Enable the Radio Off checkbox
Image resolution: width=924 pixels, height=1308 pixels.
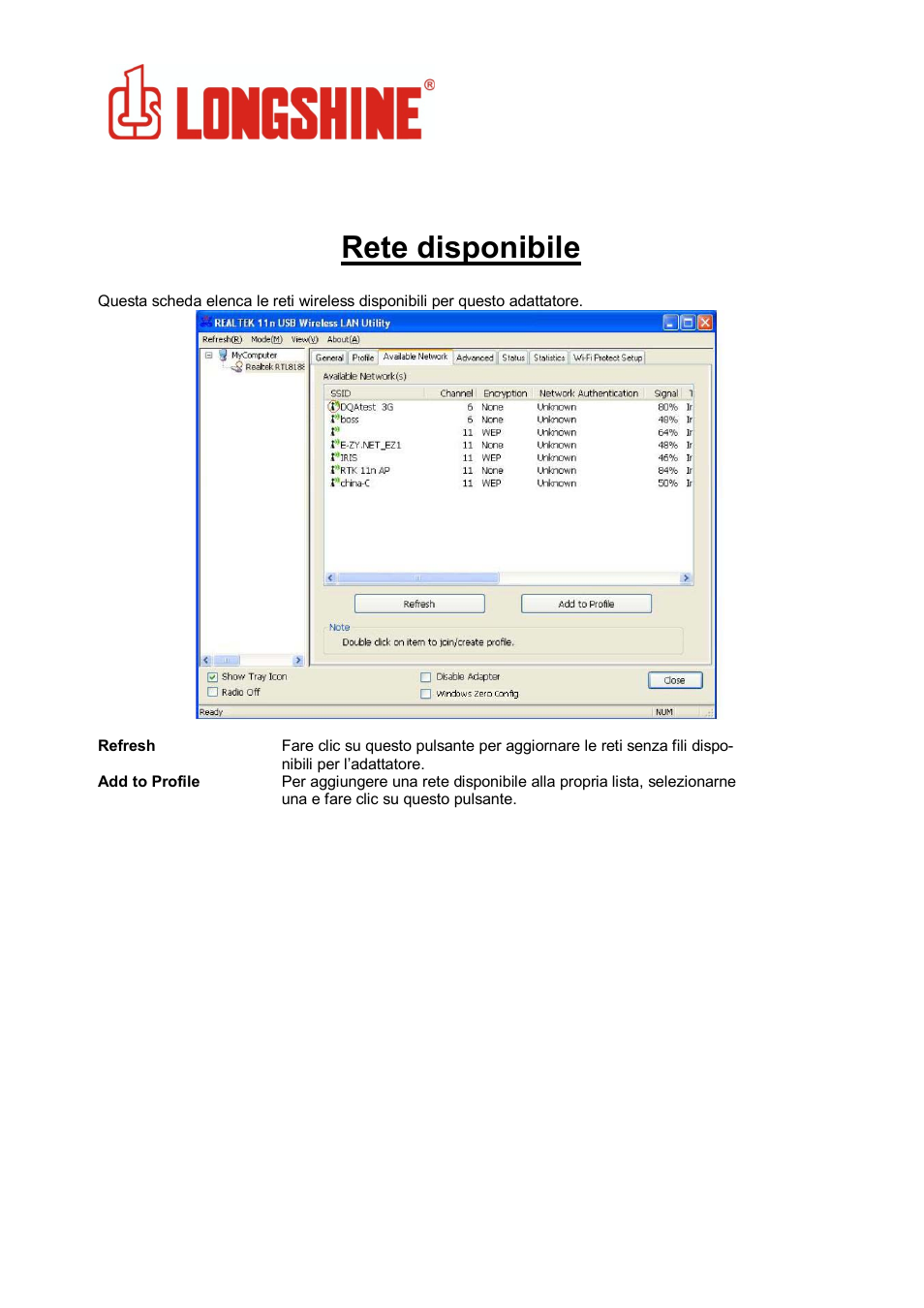click(212, 692)
